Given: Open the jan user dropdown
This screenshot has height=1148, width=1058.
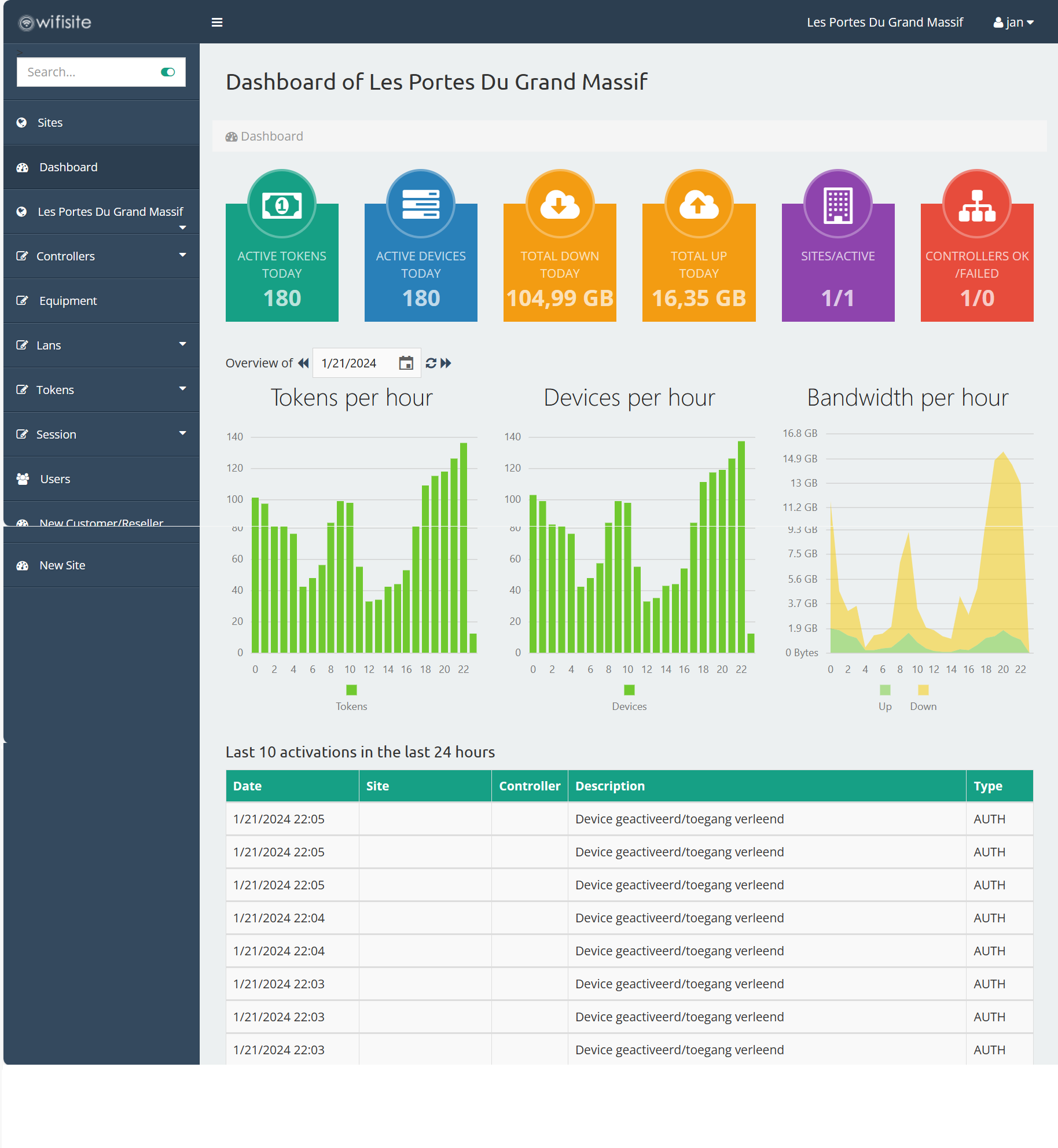Looking at the screenshot, I should tap(1013, 22).
